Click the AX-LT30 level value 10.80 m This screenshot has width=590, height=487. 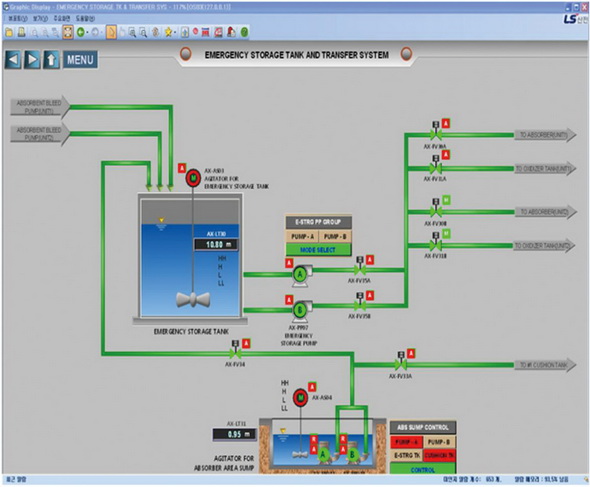tap(216, 245)
